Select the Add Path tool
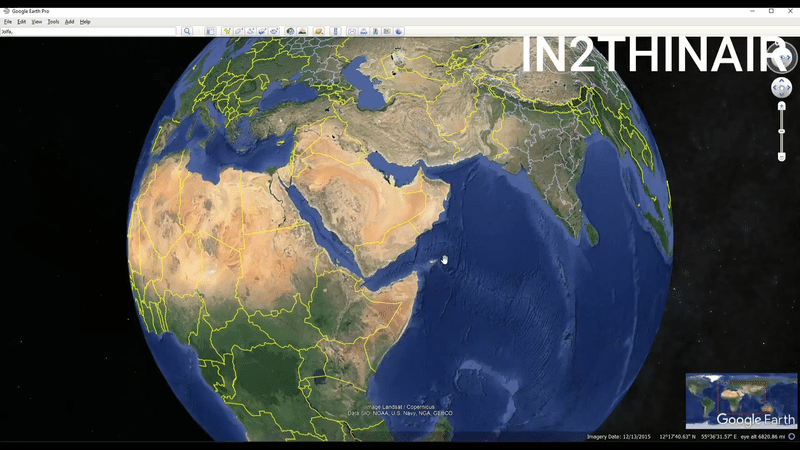This screenshot has height=450, width=800. [251, 31]
